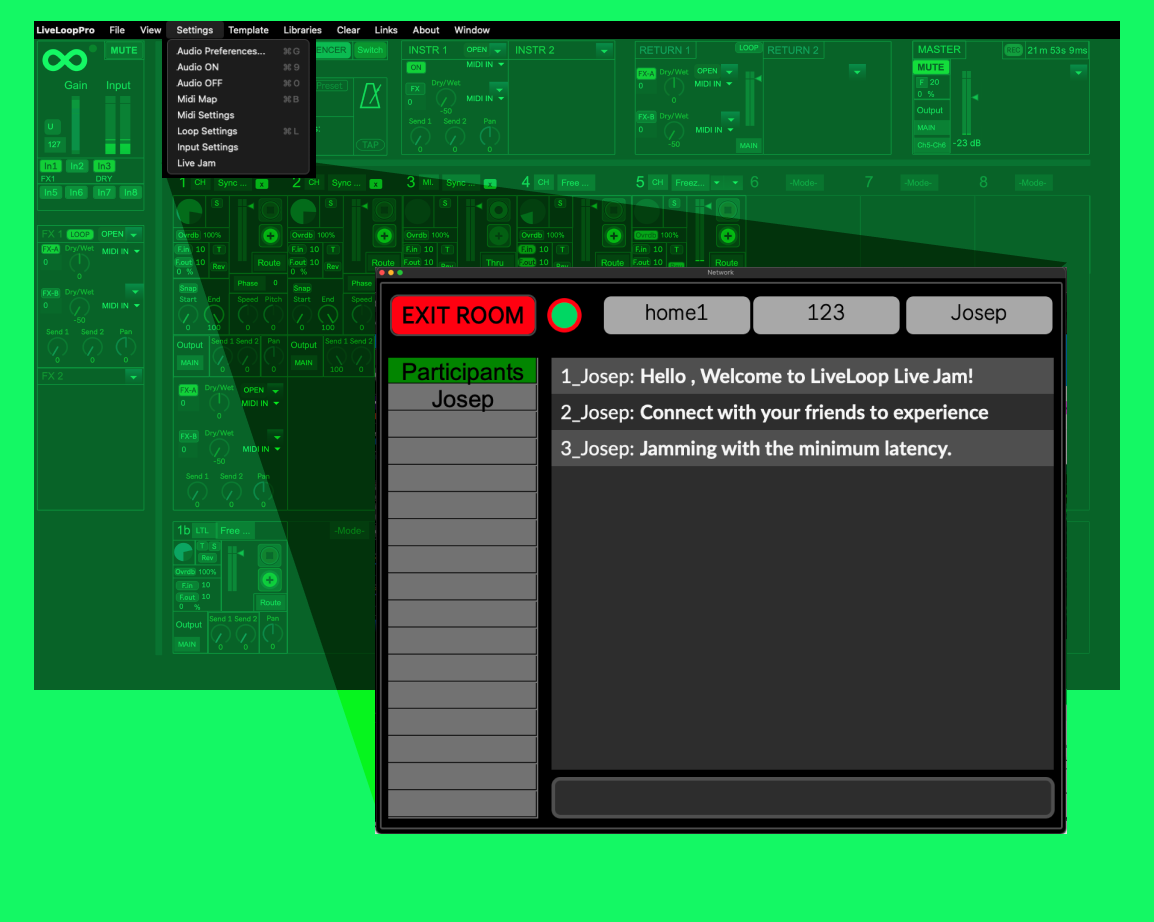Open the FX 1 OPEN dropdown arrow
1154x922 pixels.
pyautogui.click(x=133, y=235)
